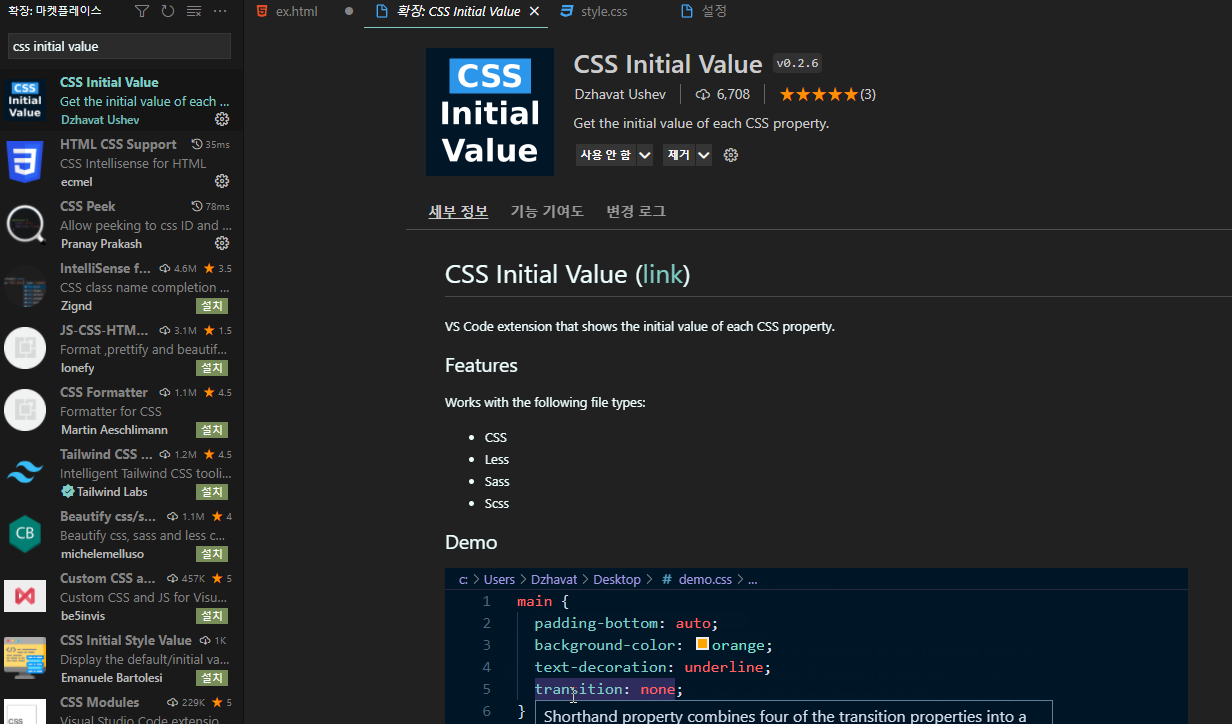Viewport: 1232px width, 724px height.
Task: Click JS-CSS-HTML Formatter extension logo
Action: point(25,348)
